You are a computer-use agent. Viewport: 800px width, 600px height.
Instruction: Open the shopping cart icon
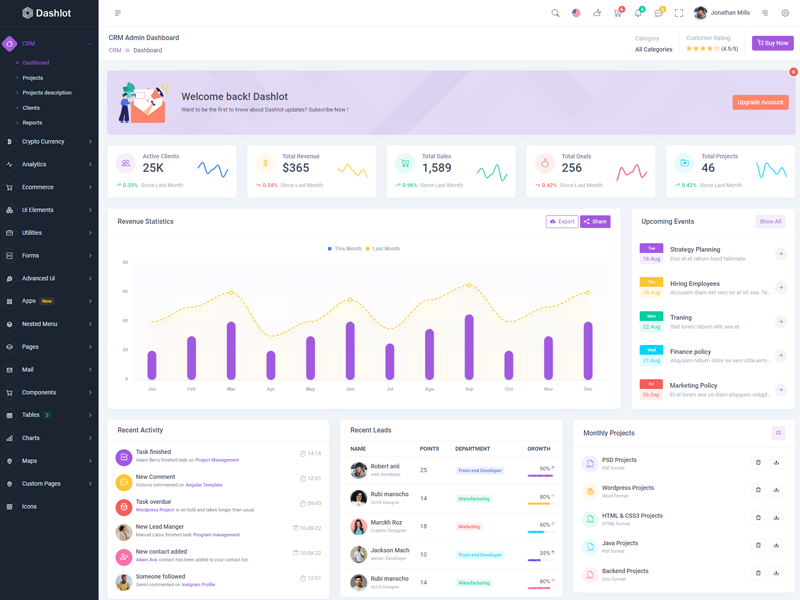[x=617, y=13]
